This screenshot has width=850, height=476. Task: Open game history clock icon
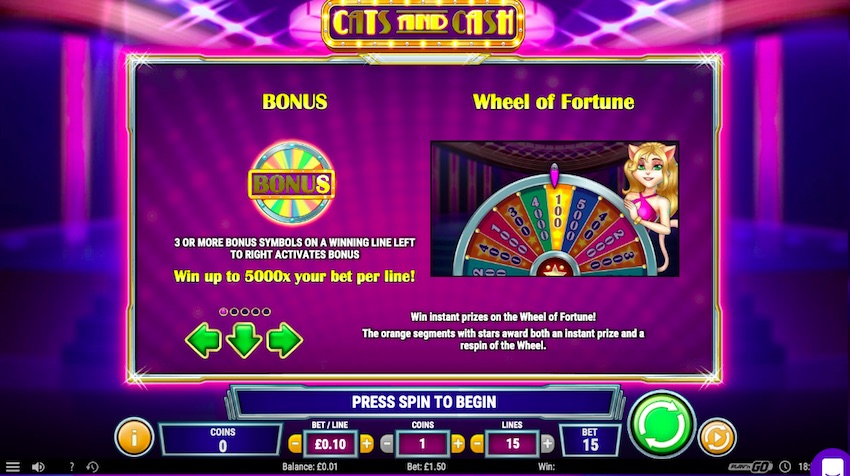click(x=93, y=466)
